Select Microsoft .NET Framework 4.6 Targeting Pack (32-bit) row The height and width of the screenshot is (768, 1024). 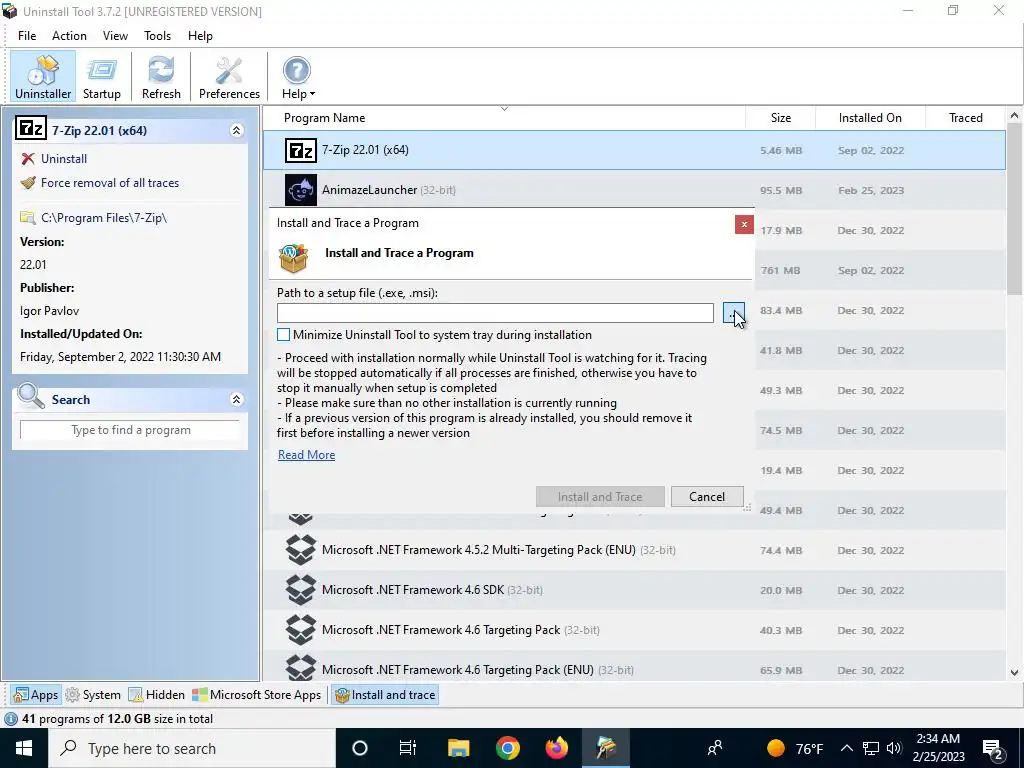coord(633,630)
